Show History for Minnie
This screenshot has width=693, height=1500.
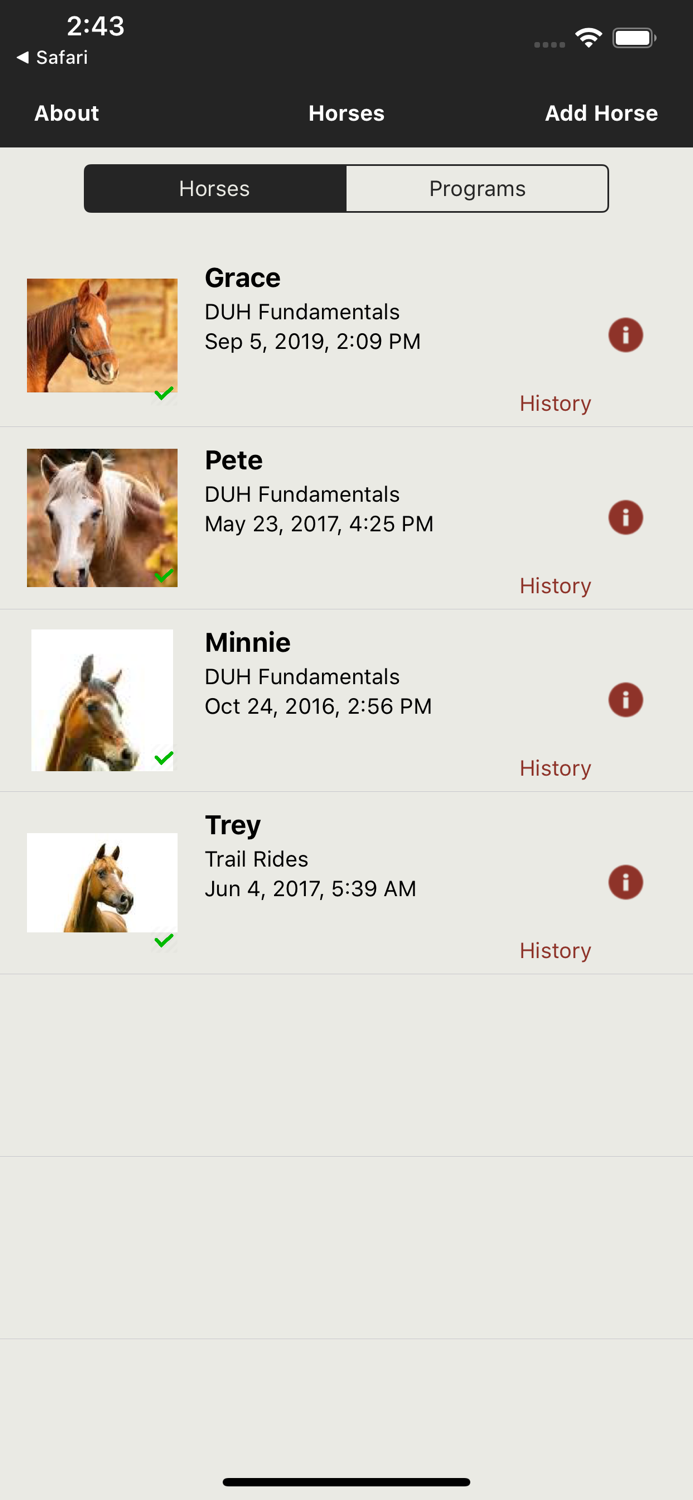pyautogui.click(x=555, y=768)
